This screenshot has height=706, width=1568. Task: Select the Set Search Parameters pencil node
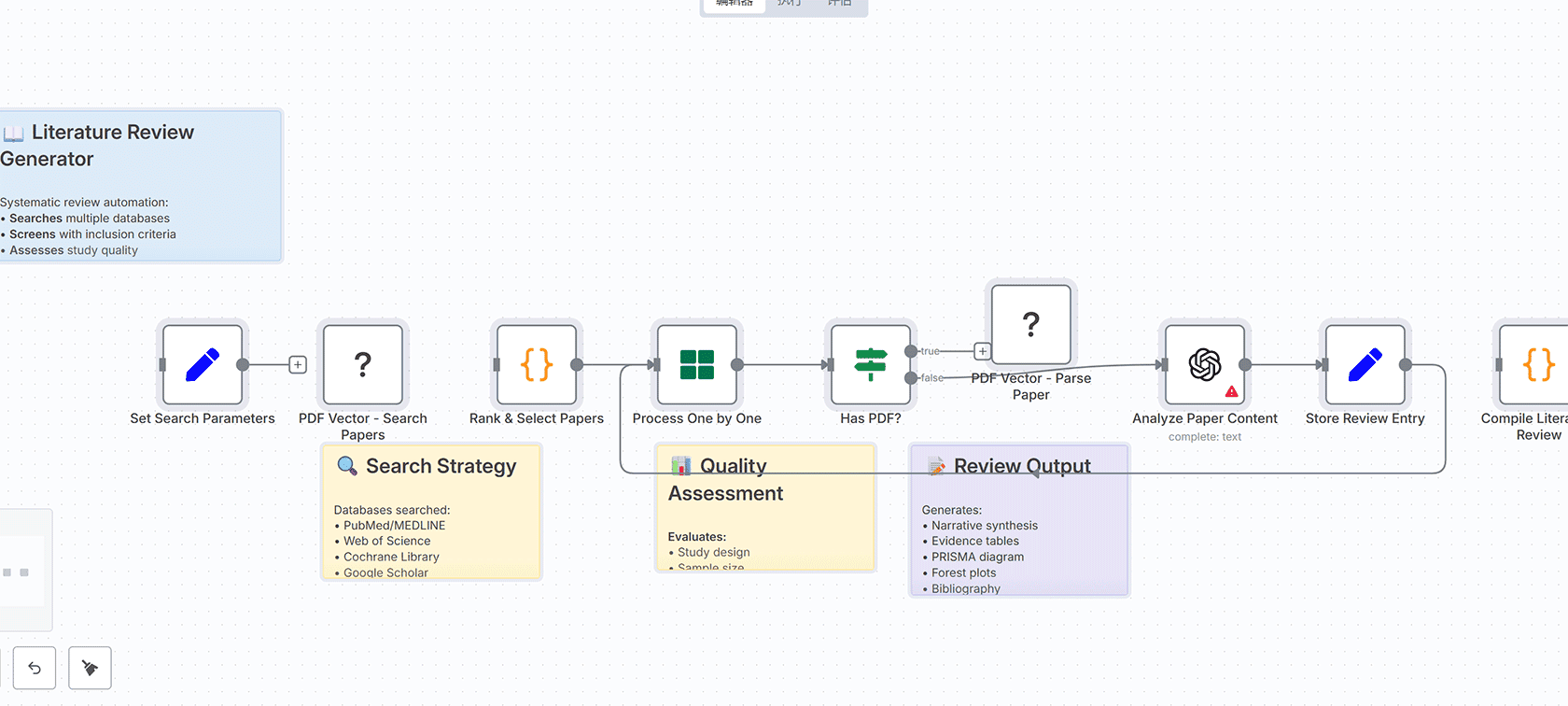pos(203,364)
